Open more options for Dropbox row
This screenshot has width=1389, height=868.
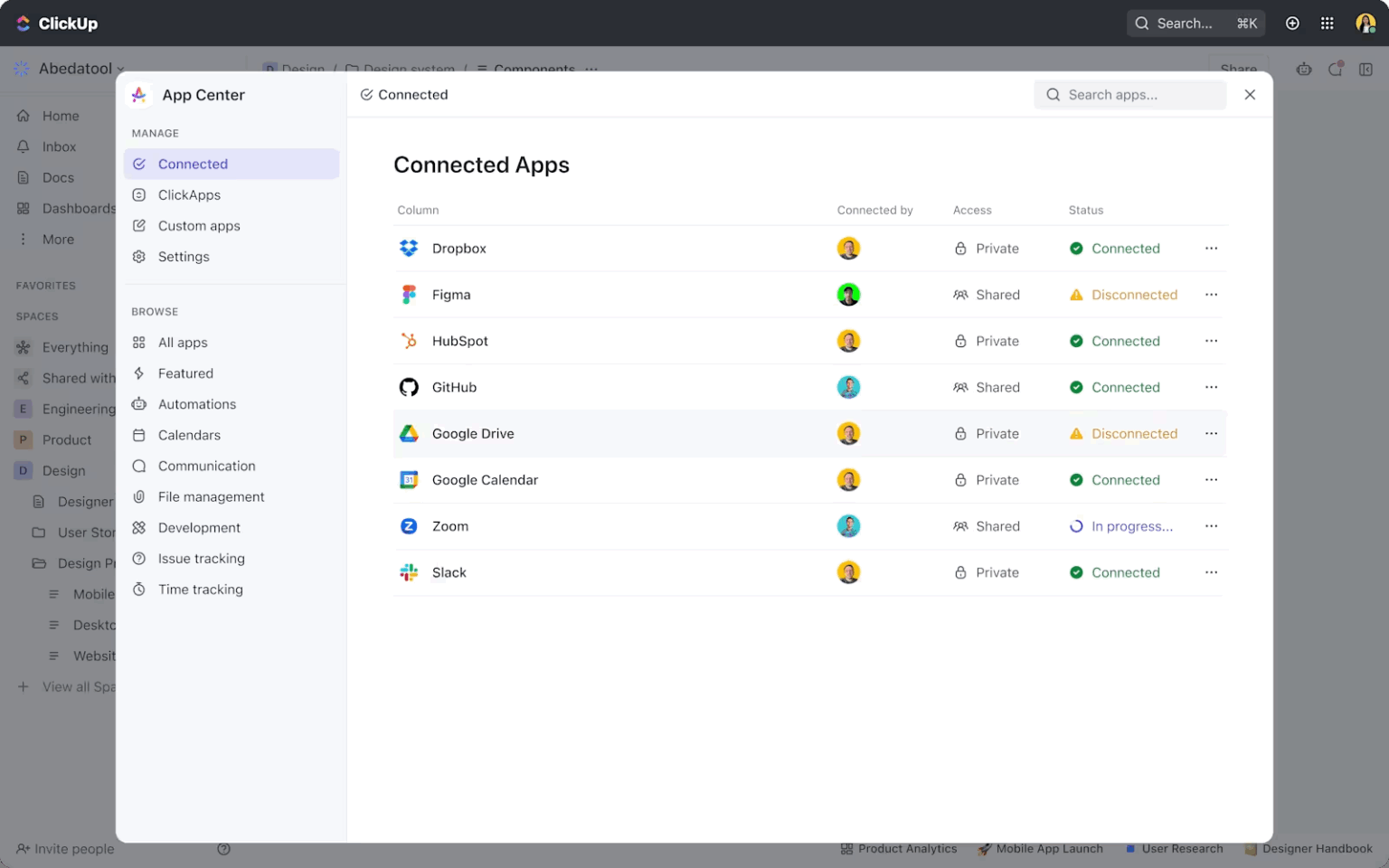pyautogui.click(x=1211, y=249)
